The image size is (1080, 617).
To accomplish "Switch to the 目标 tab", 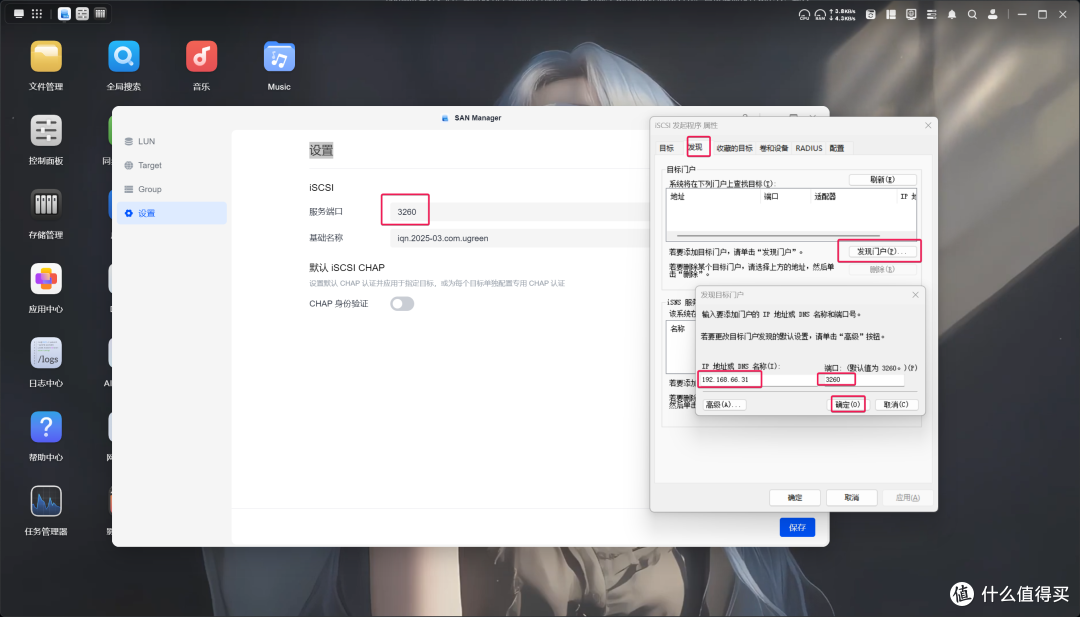I will [x=666, y=148].
